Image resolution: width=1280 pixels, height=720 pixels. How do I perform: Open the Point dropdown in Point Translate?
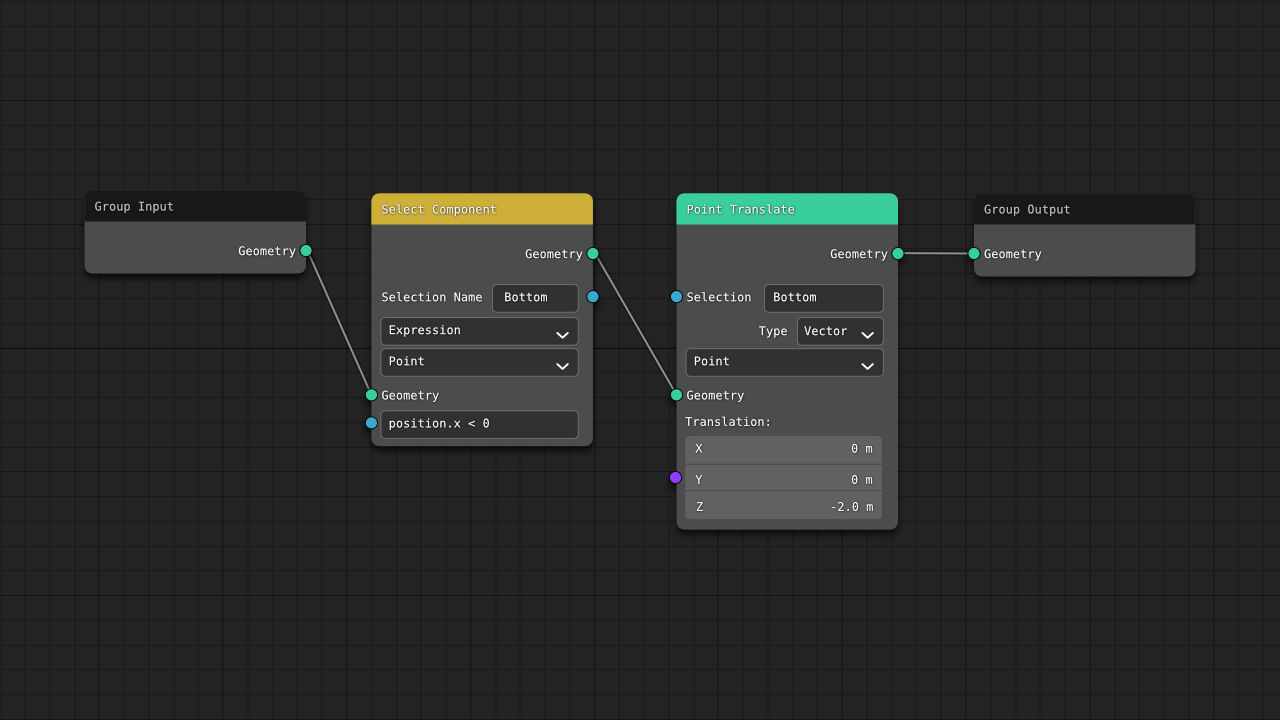tap(784, 362)
